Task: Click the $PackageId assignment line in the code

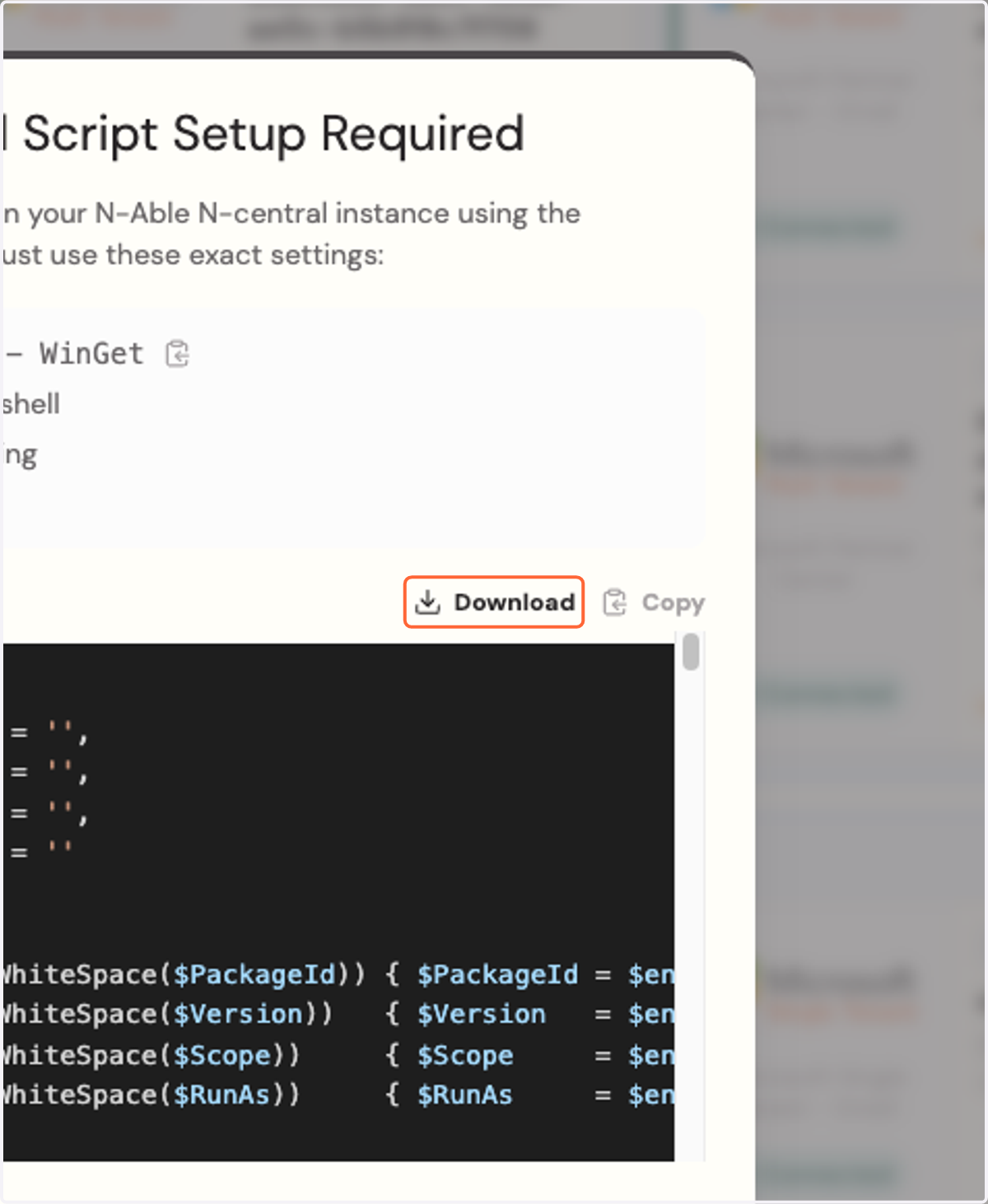Action: click(x=338, y=974)
